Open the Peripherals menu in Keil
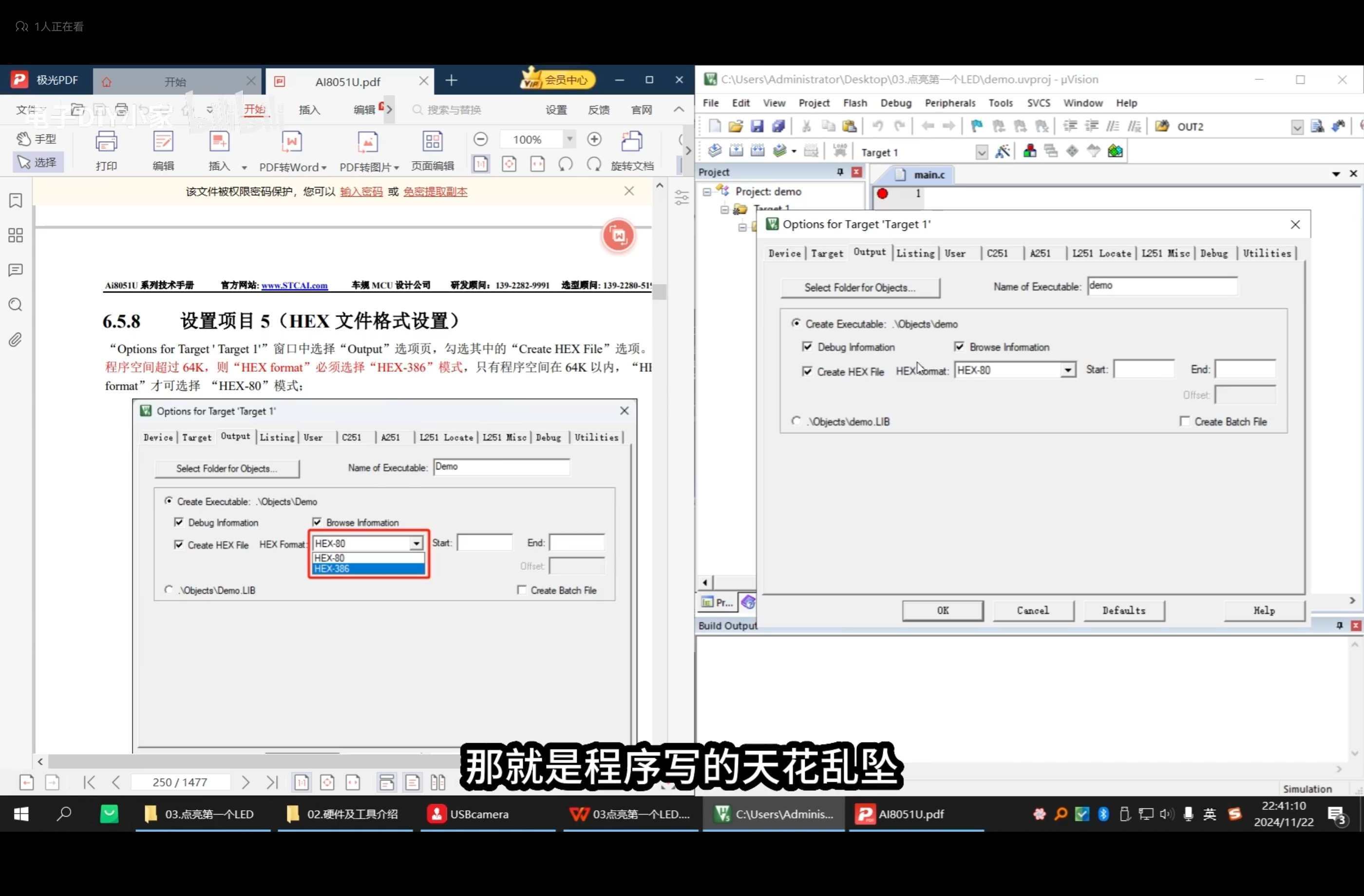The height and width of the screenshot is (896, 1364). (x=949, y=103)
